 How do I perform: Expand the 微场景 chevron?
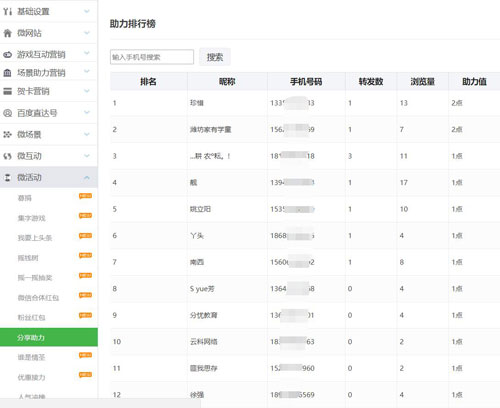[x=87, y=134]
